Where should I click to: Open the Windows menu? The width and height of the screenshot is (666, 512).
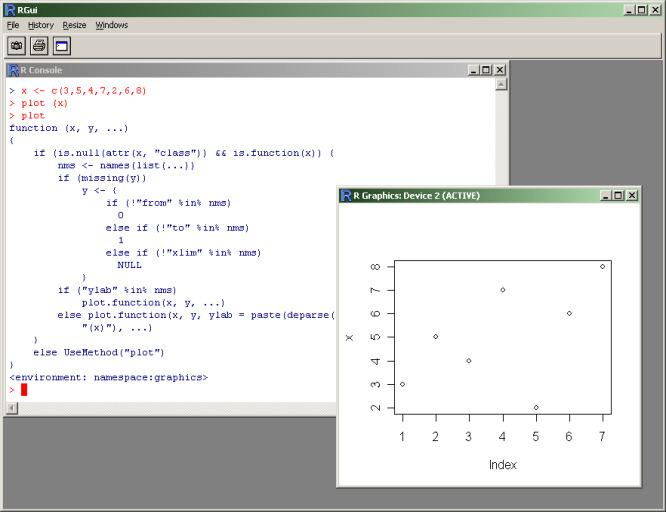click(x=111, y=25)
